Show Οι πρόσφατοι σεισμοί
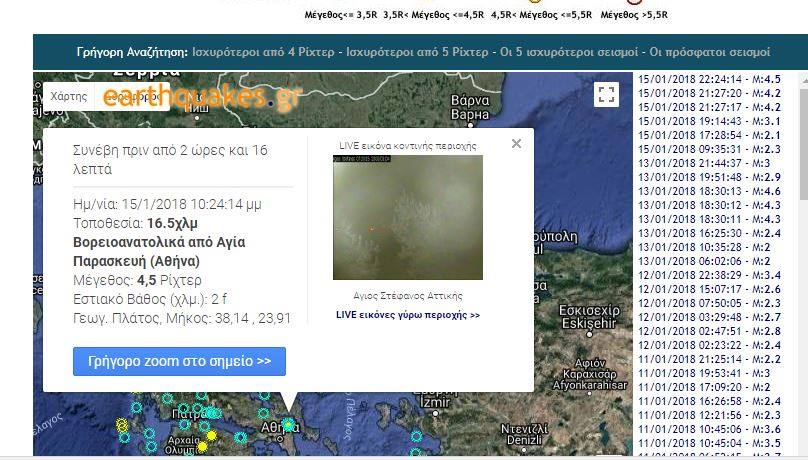808x460 pixels. pos(708,52)
